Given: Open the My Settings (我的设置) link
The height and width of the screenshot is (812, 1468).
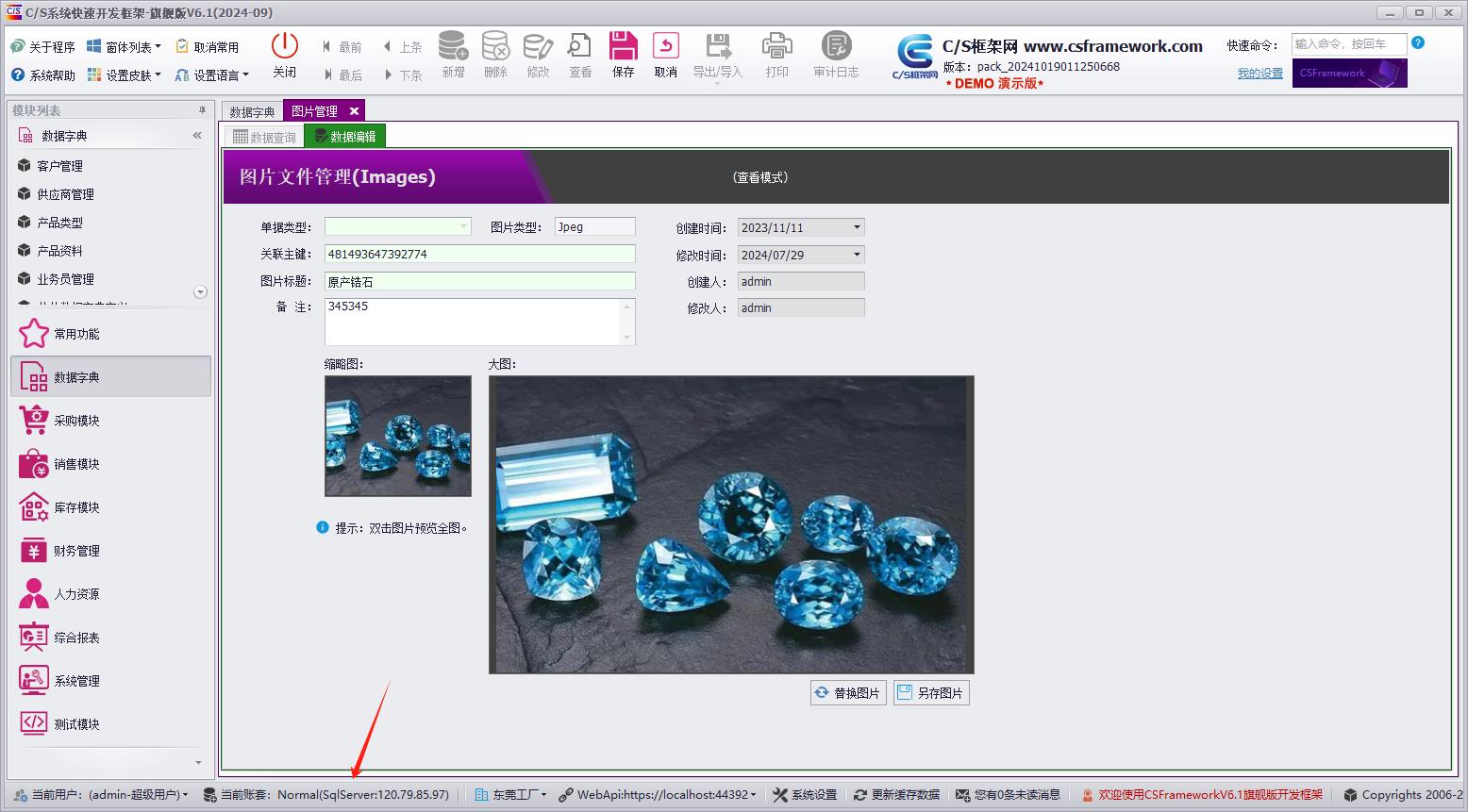Looking at the screenshot, I should coord(1259,74).
